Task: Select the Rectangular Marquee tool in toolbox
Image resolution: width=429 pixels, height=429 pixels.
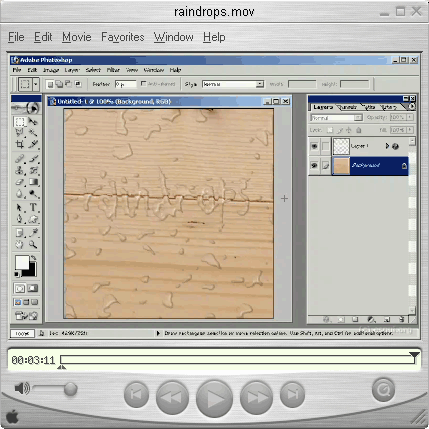Action: click(20, 121)
